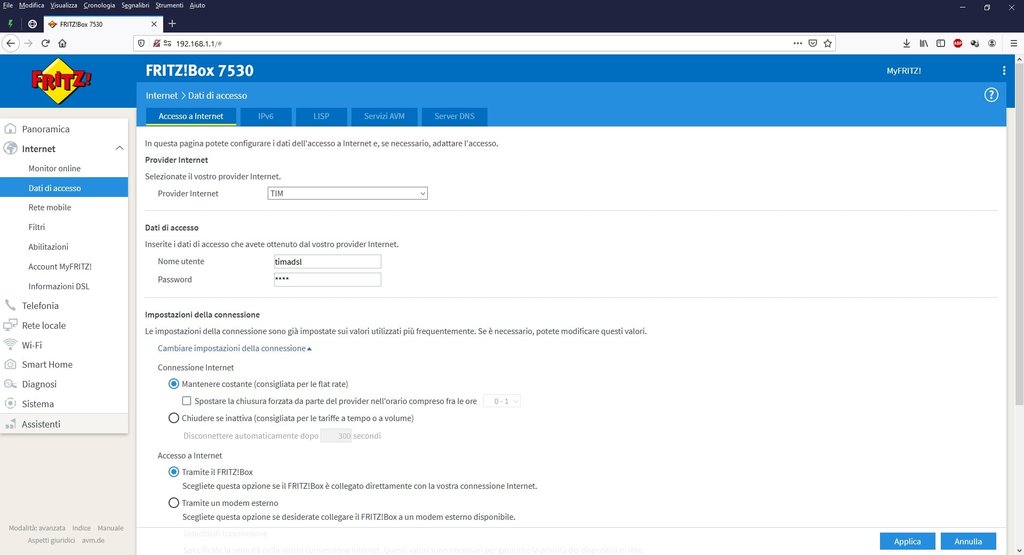Close the FRITZ!Box 7530 browser tab
This screenshot has width=1024, height=555.
[x=154, y=24]
